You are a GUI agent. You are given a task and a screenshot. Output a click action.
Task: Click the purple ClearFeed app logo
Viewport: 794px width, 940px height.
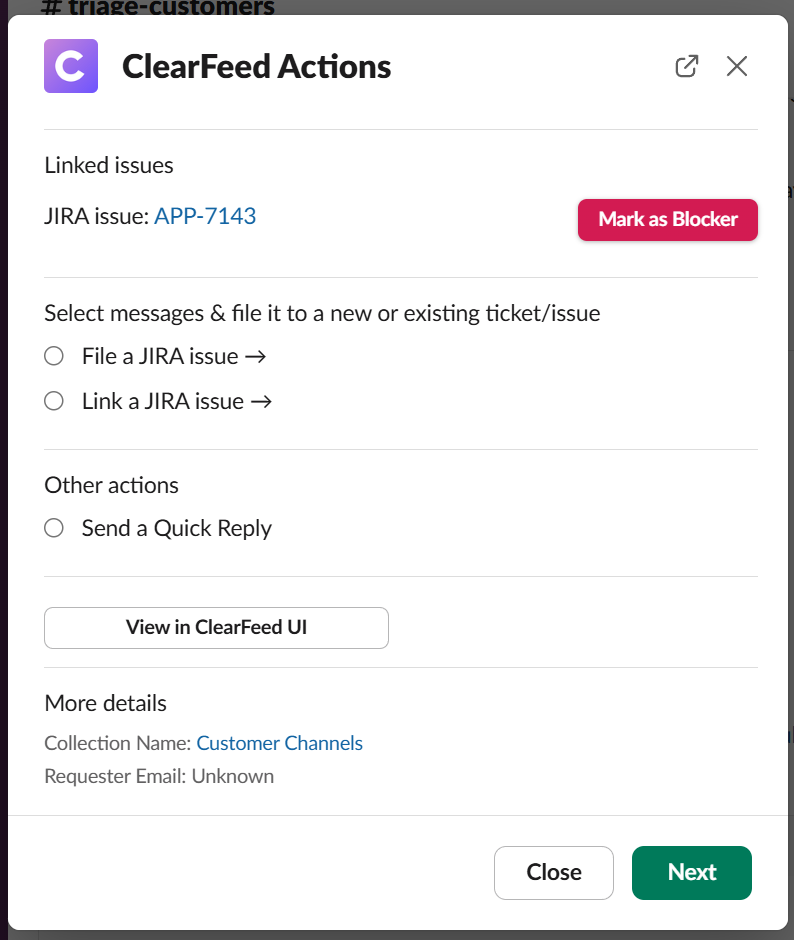click(x=71, y=66)
